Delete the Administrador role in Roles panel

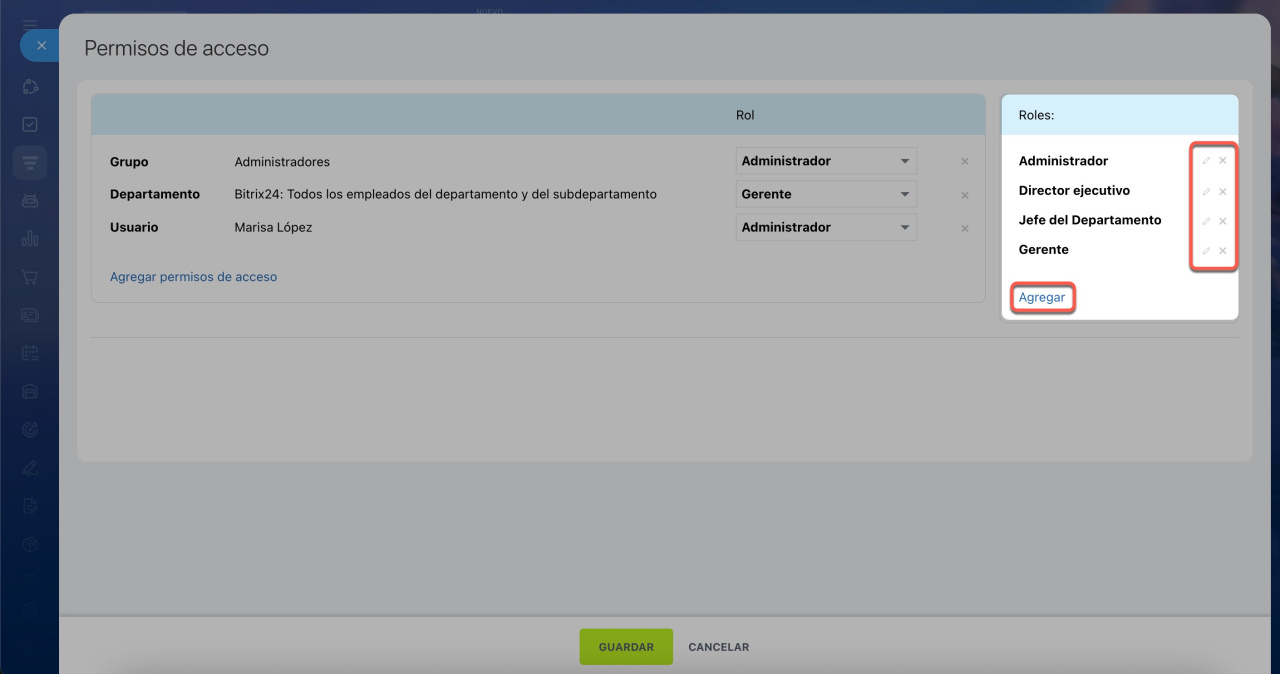point(1223,161)
